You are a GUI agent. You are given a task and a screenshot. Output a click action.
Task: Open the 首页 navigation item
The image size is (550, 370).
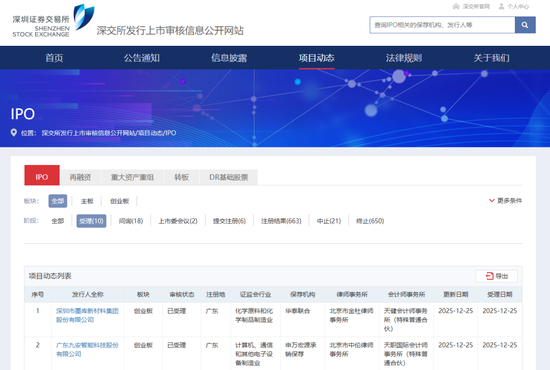(x=54, y=58)
